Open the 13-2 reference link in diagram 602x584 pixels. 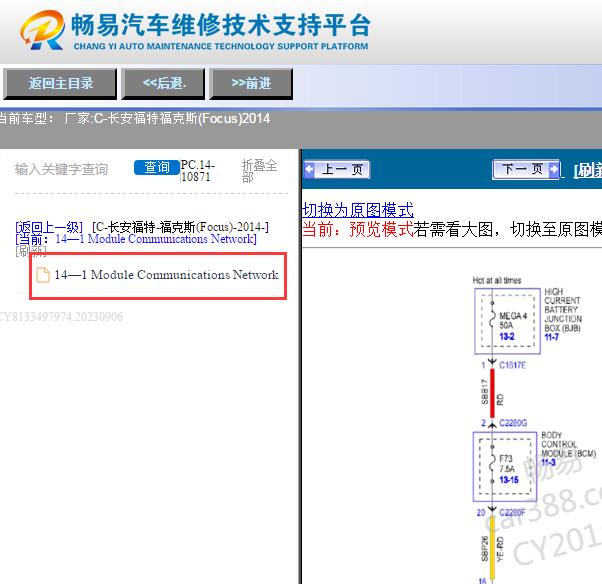click(x=507, y=337)
